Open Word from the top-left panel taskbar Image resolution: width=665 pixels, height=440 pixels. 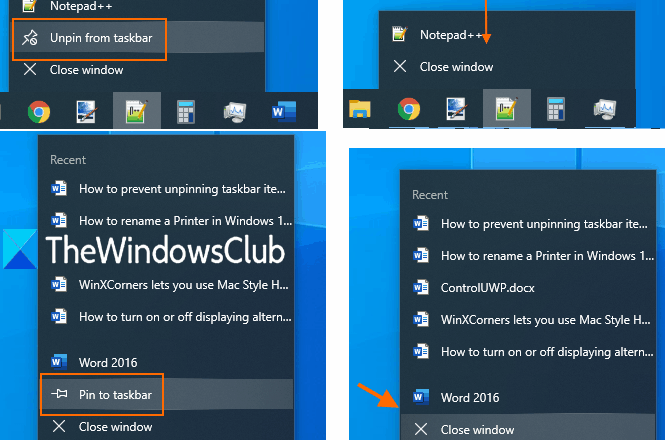click(284, 112)
